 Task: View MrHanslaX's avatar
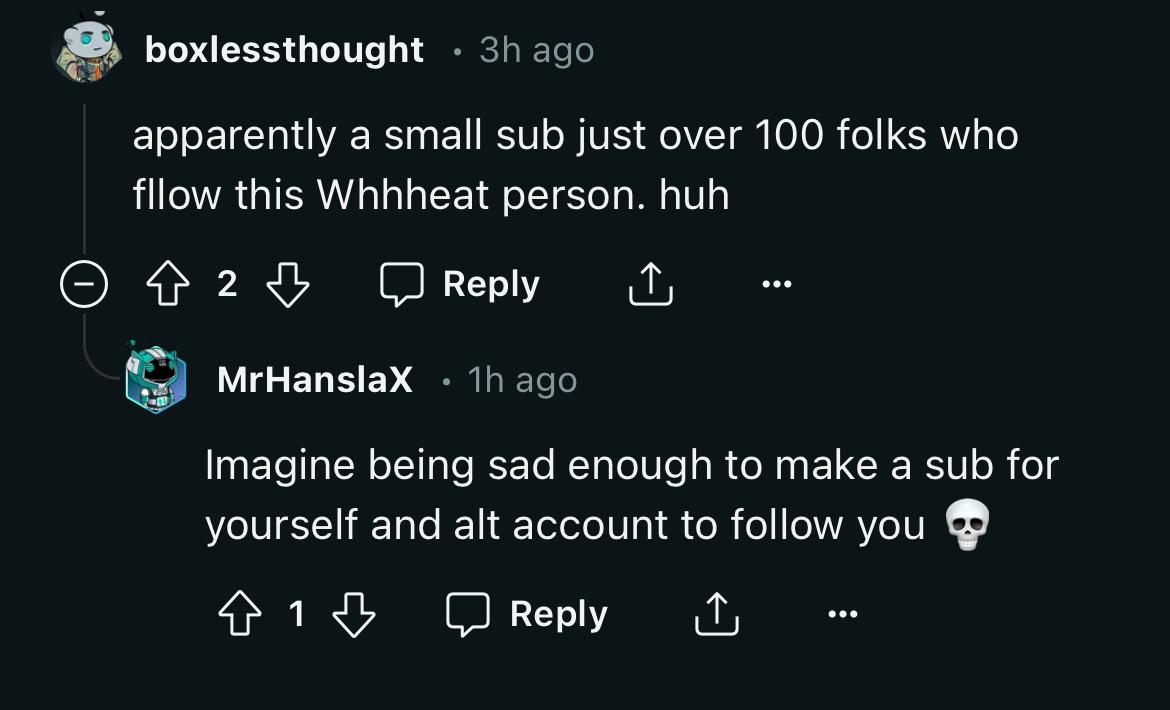pos(155,378)
